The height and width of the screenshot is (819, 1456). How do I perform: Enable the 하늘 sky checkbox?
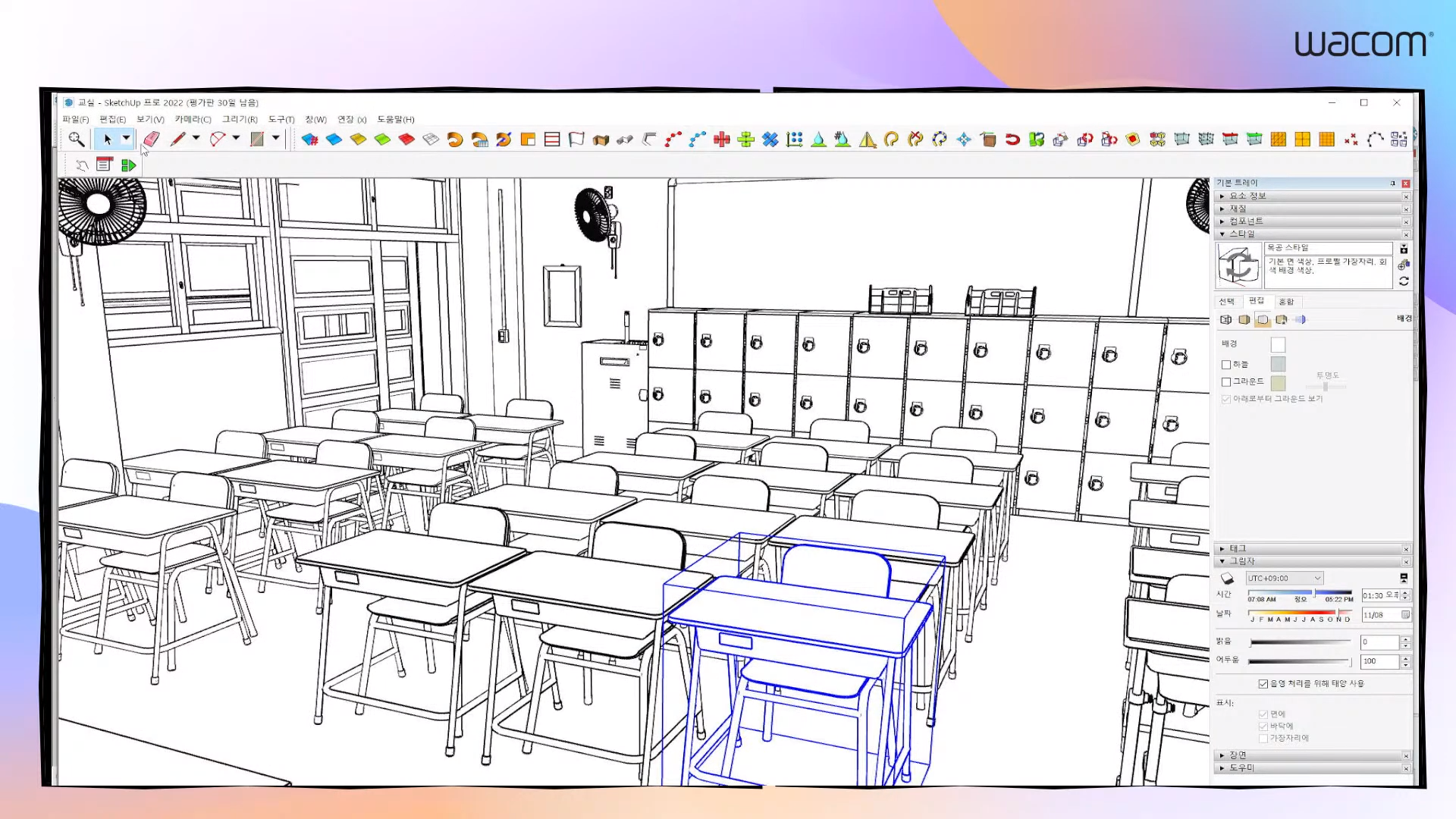click(x=1226, y=365)
